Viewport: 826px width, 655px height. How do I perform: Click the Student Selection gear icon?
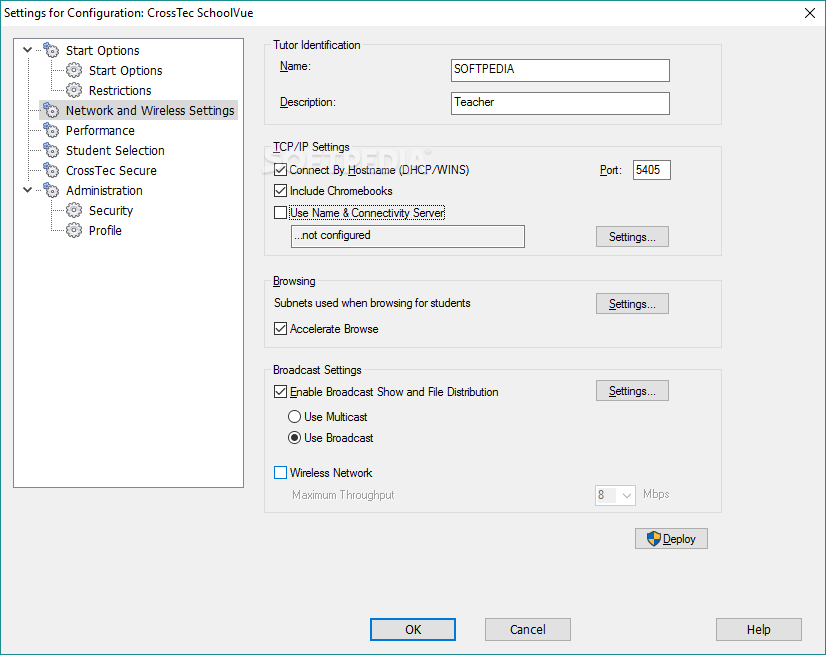point(51,151)
